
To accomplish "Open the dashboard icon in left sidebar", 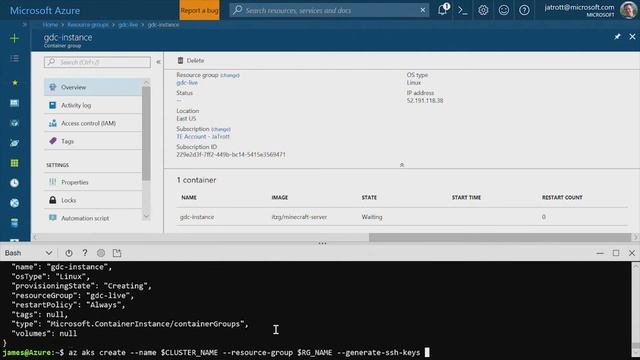I will (14, 103).
